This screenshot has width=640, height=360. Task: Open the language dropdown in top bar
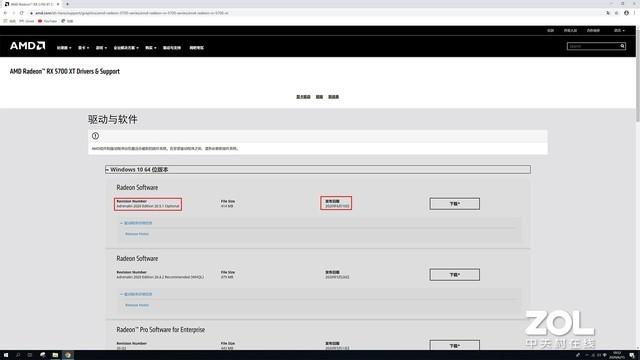point(619,31)
